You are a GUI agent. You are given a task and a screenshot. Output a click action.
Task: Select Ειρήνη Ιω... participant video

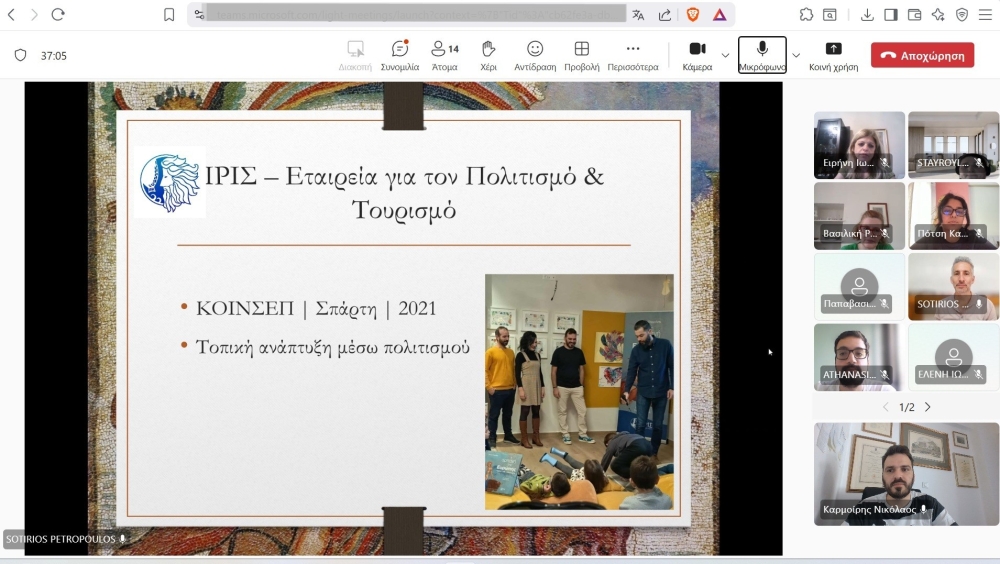point(859,145)
